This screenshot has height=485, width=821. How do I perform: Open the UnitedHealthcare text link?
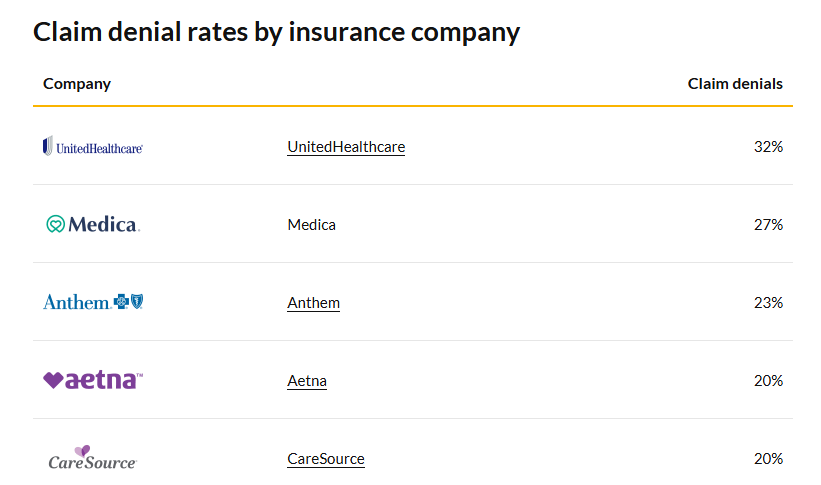[346, 147]
